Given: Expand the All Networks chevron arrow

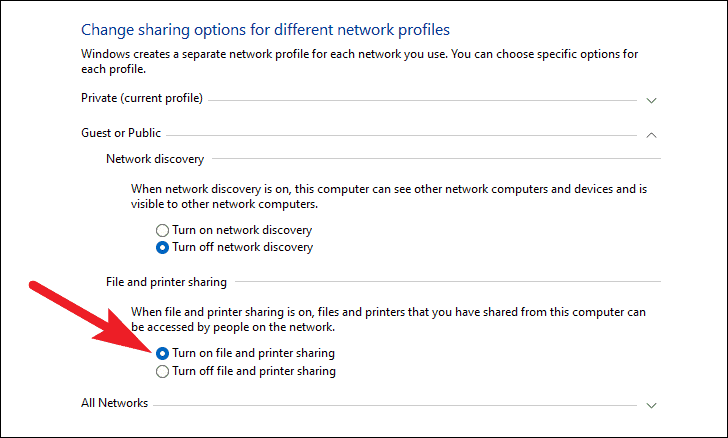Looking at the screenshot, I should [x=651, y=405].
